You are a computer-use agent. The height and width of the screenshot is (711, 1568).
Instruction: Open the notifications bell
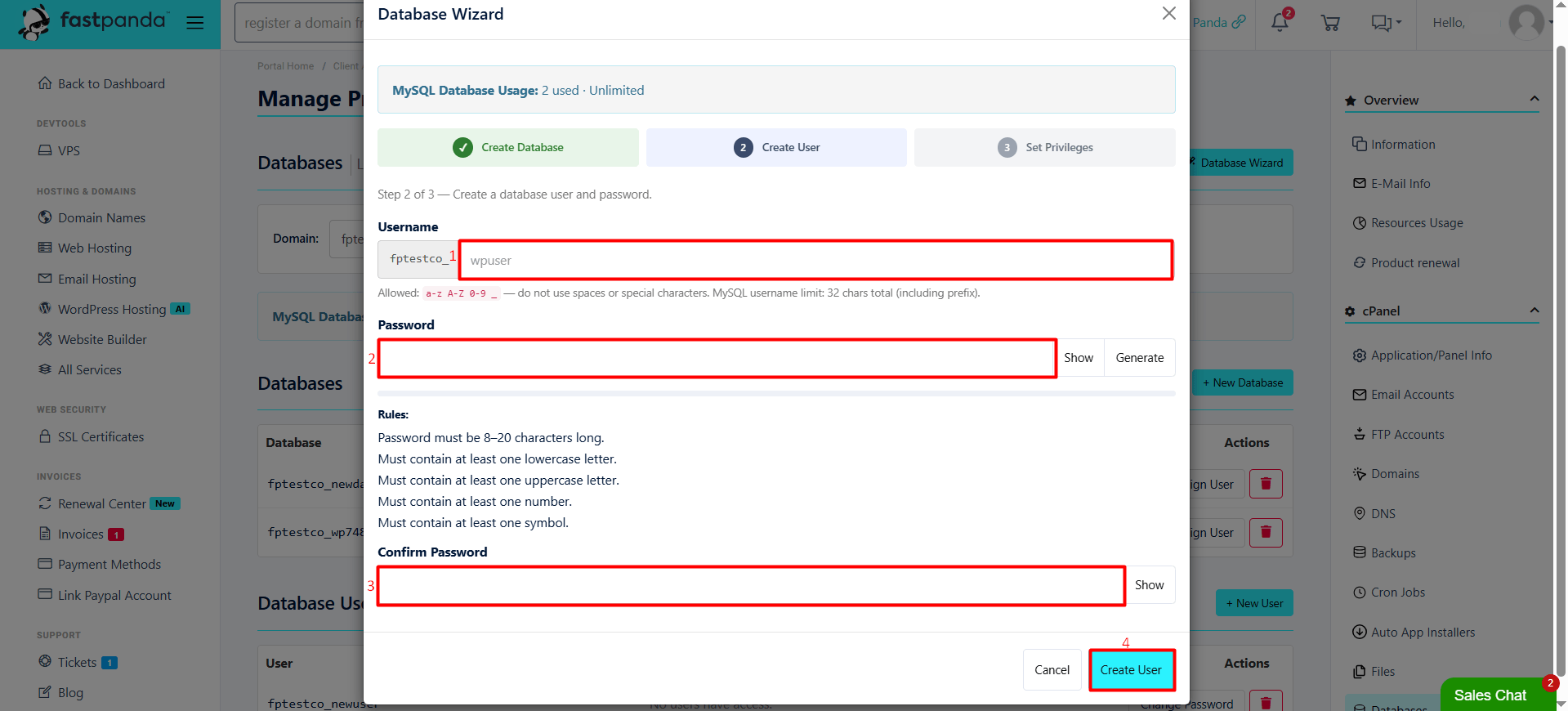[1280, 22]
